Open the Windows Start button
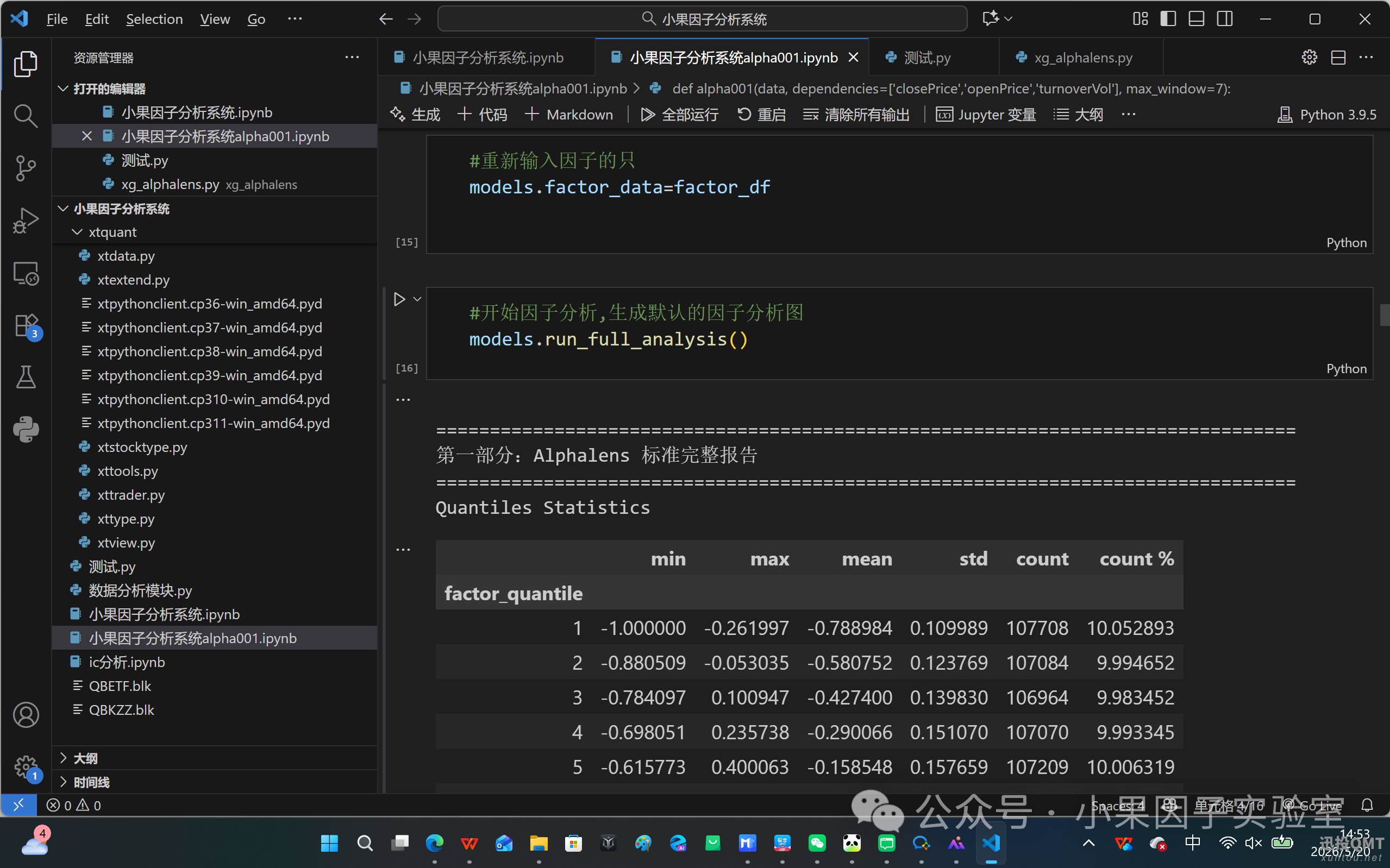This screenshot has height=868, width=1390. coord(329,842)
